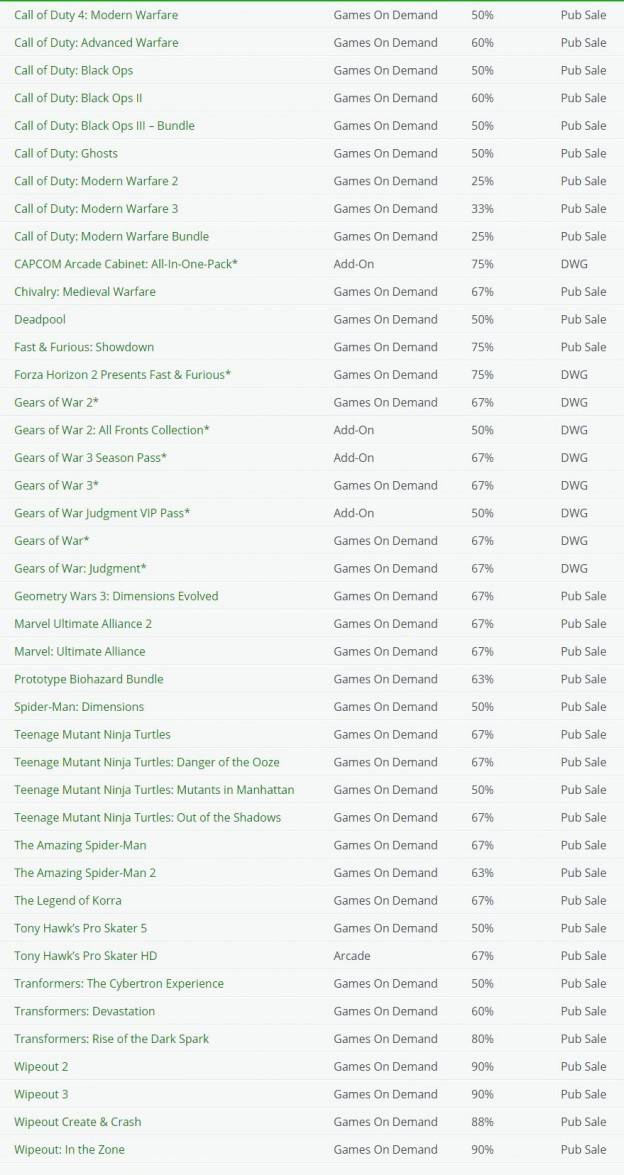The image size is (624, 1175).
Task: Open CAPCOM Arcade Cabinet: All-In-One-Pack link
Action: tap(126, 264)
